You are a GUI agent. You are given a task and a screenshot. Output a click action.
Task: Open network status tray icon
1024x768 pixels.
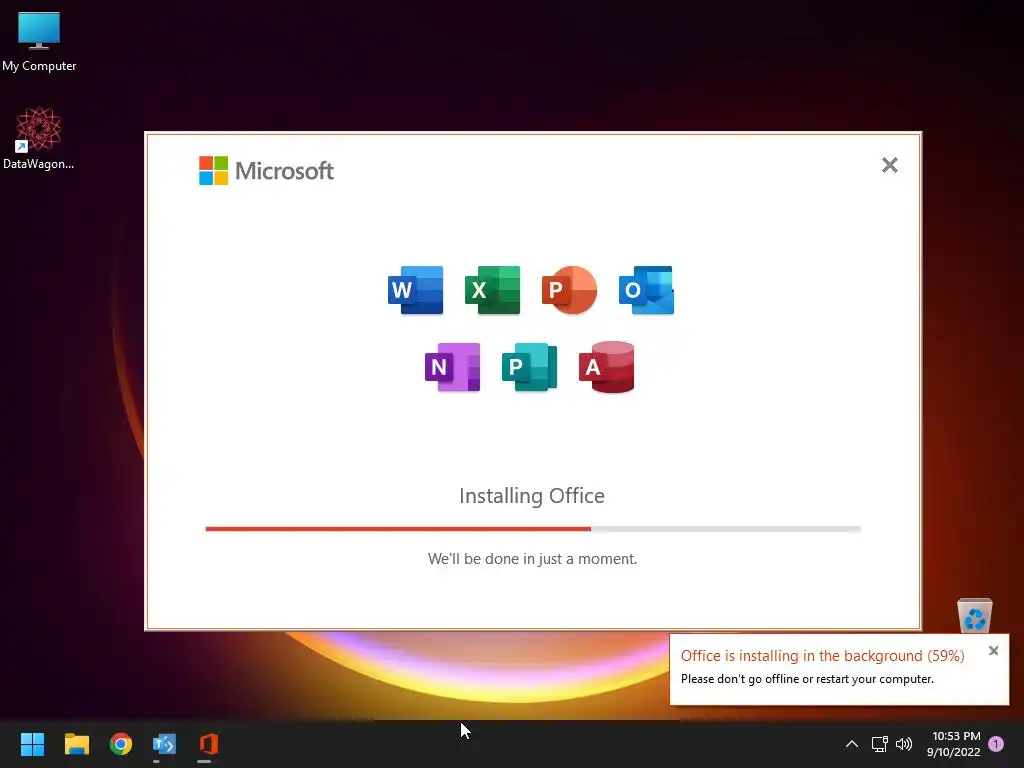pyautogui.click(x=879, y=744)
